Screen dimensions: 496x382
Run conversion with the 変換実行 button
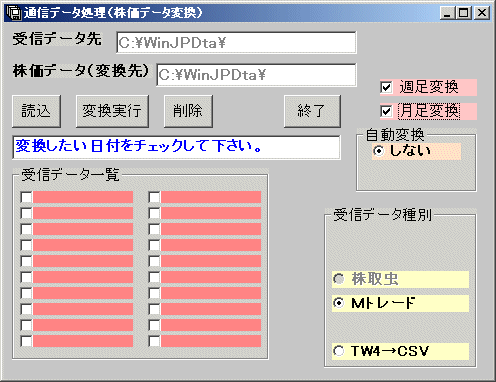pos(112,111)
